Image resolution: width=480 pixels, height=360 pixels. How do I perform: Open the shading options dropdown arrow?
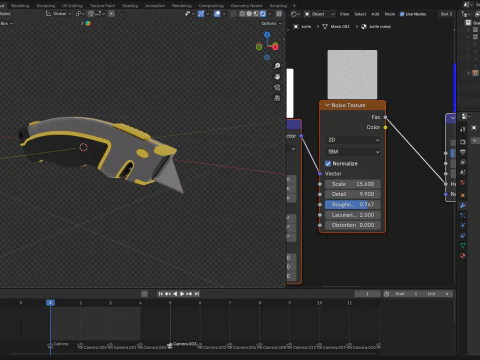pos(270,14)
